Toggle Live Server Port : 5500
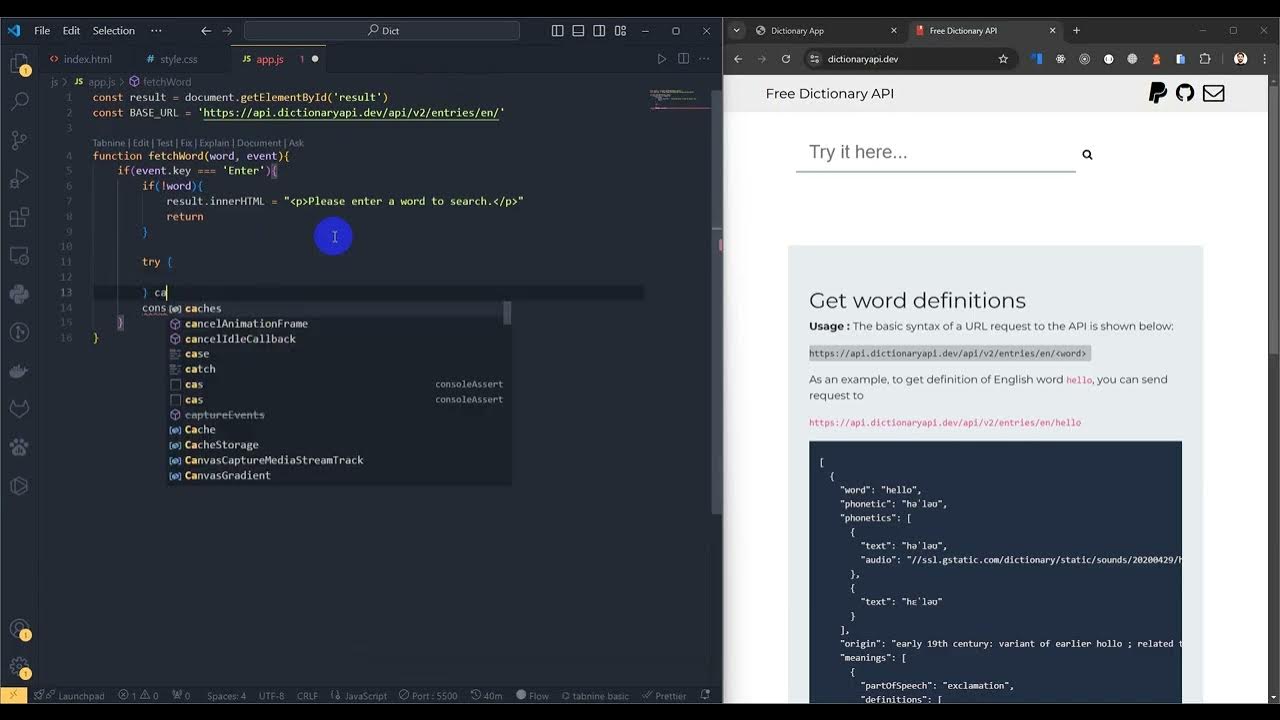 [x=427, y=695]
